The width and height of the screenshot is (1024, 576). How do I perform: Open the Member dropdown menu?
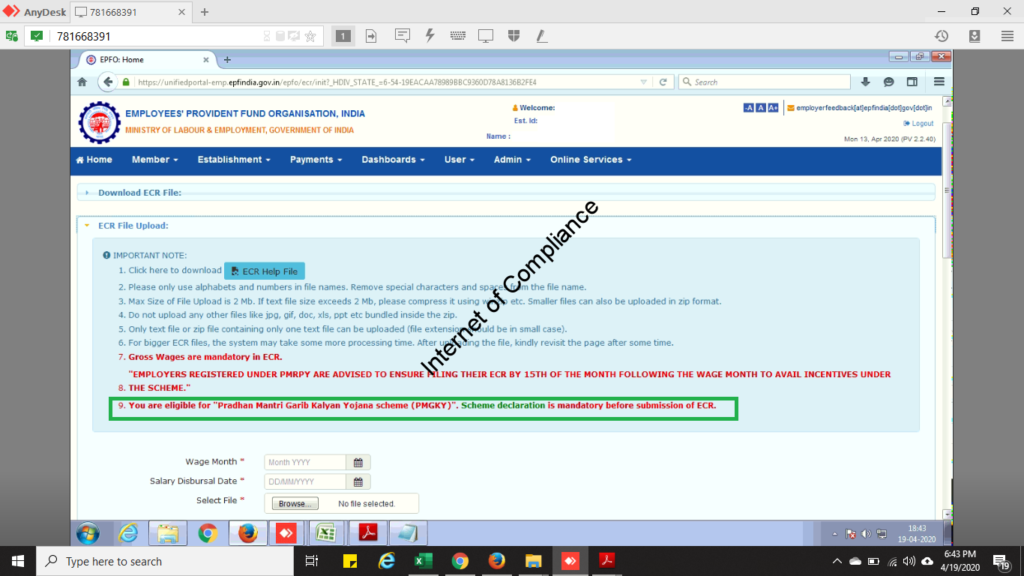155,160
